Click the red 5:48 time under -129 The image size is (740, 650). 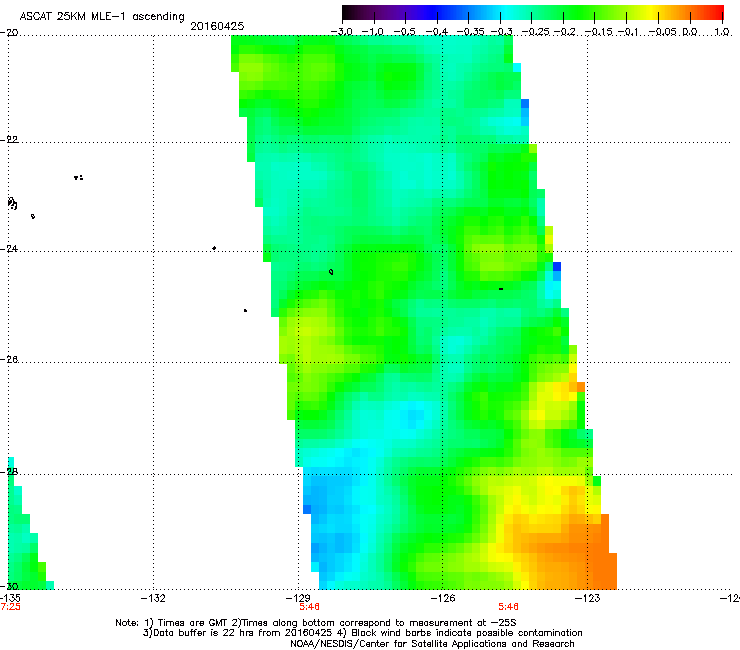(x=310, y=607)
